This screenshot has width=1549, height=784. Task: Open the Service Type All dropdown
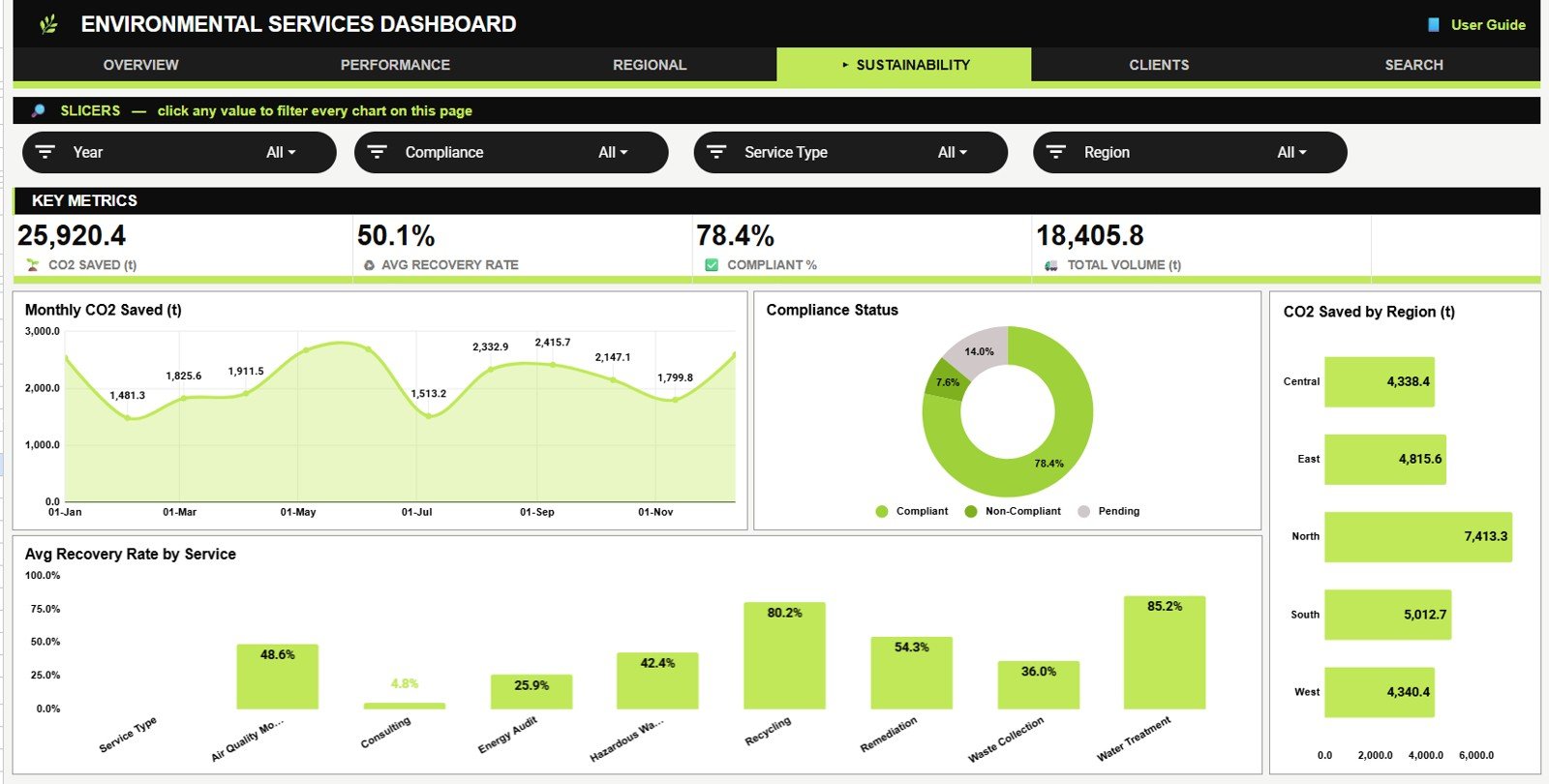[953, 152]
